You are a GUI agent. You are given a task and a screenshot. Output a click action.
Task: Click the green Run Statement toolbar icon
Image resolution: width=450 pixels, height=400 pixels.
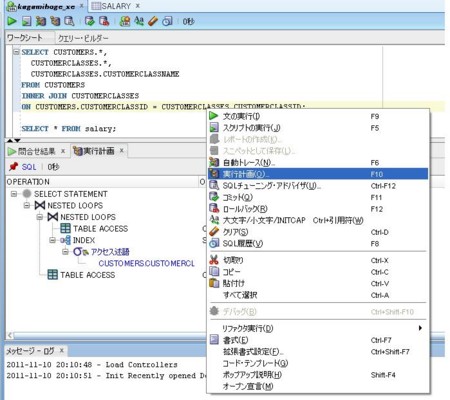coord(12,21)
